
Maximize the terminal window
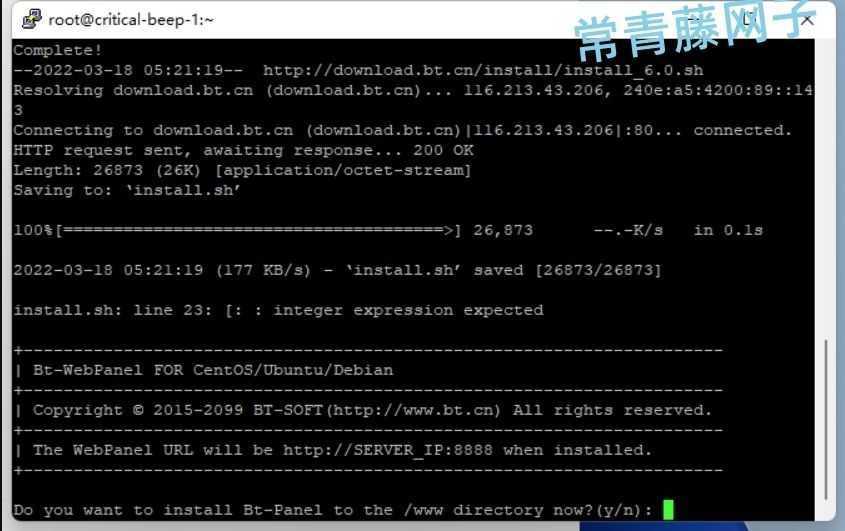[749, 20]
